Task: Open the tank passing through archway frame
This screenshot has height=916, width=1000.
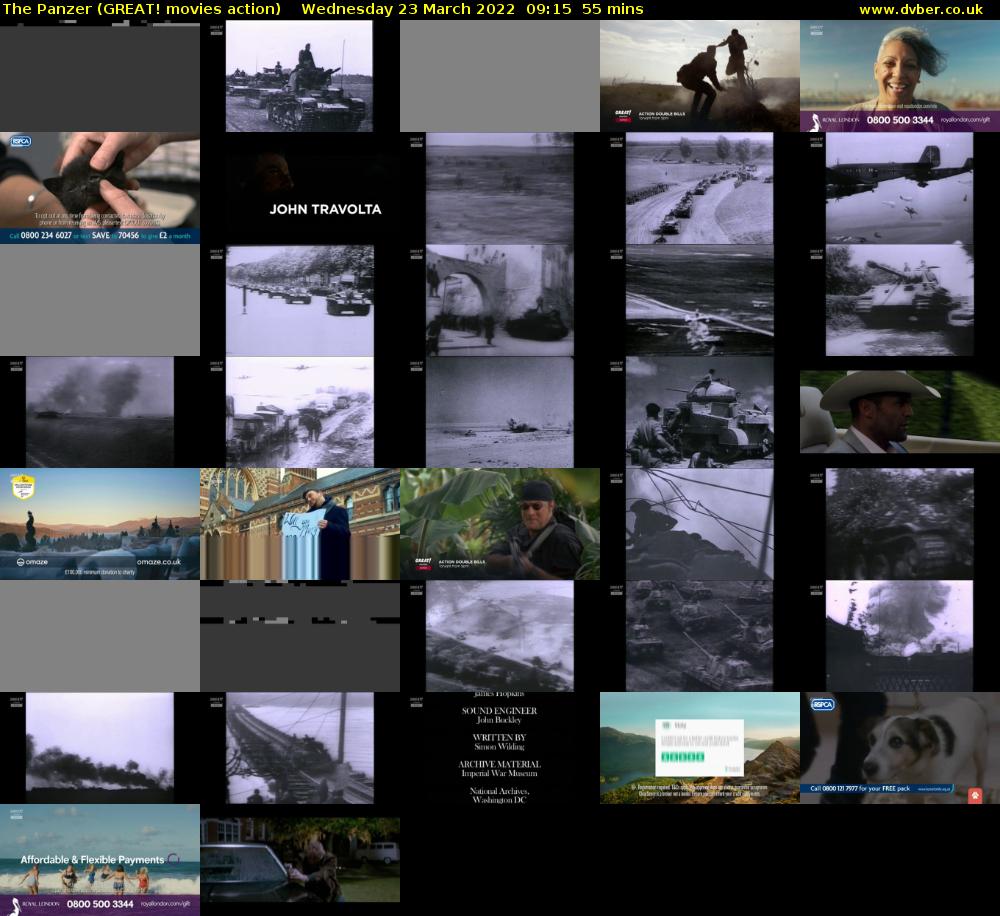Action: pyautogui.click(x=500, y=300)
